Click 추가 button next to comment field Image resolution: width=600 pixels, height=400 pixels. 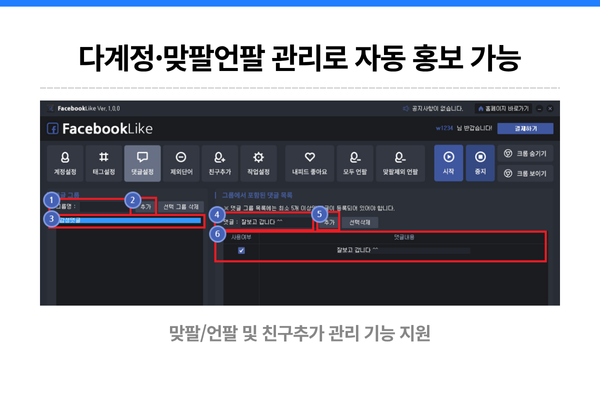click(329, 222)
